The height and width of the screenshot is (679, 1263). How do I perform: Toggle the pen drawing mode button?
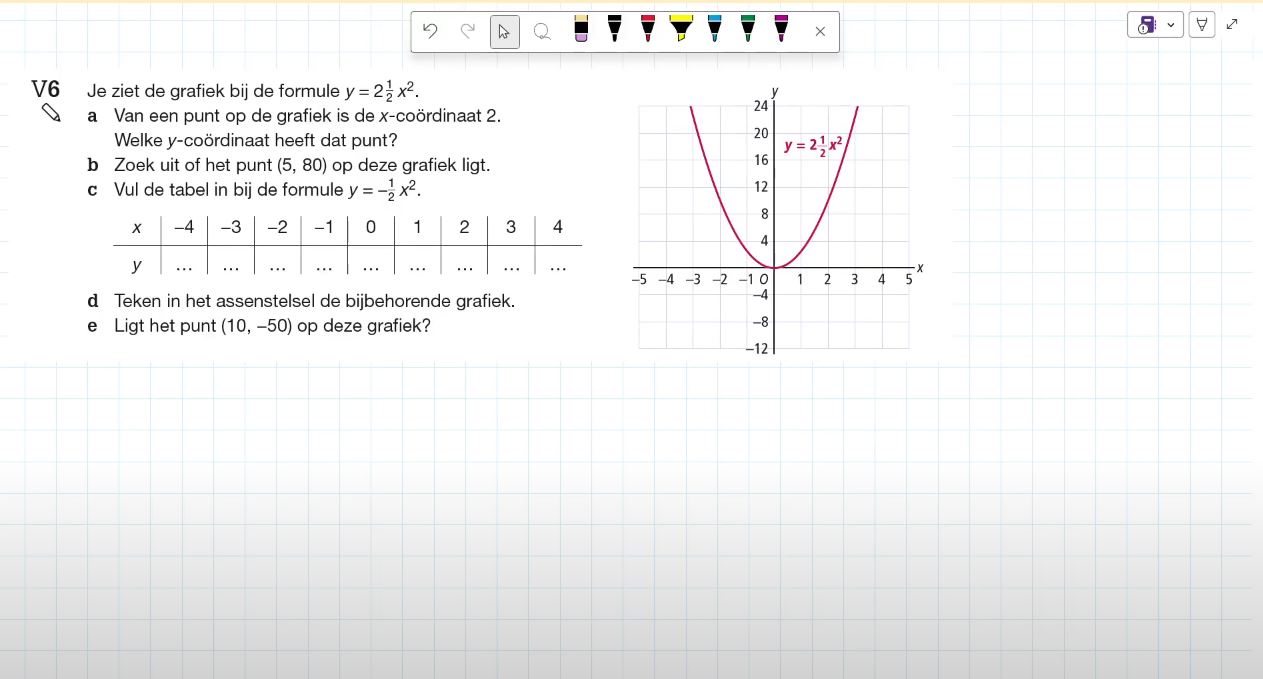click(x=1202, y=25)
